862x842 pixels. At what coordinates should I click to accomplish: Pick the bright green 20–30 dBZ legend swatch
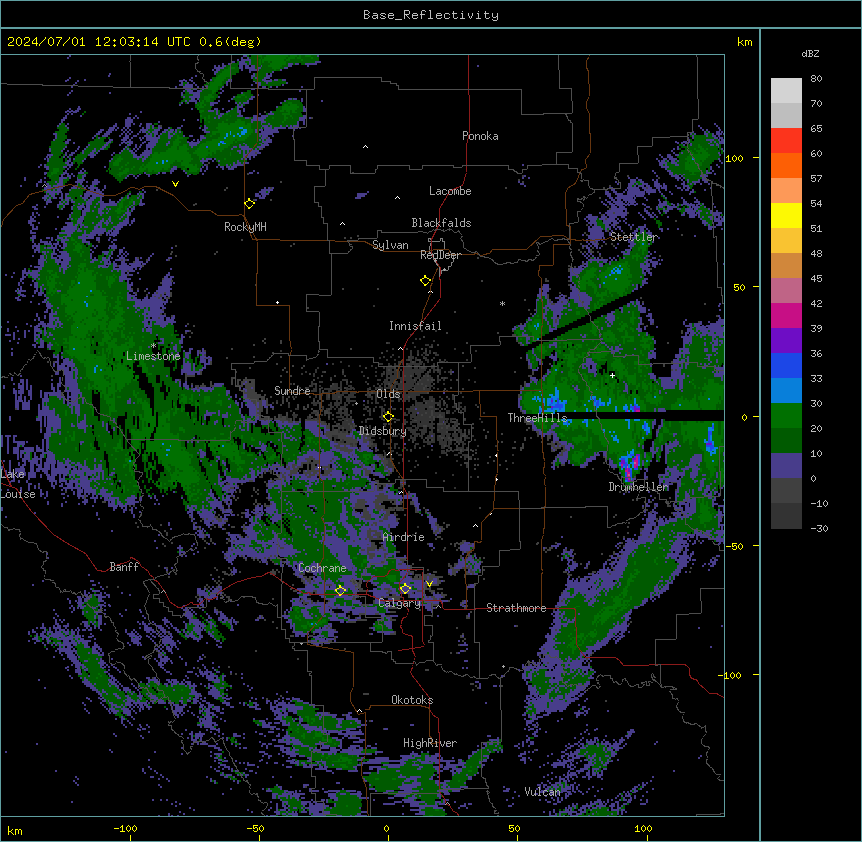pos(786,416)
